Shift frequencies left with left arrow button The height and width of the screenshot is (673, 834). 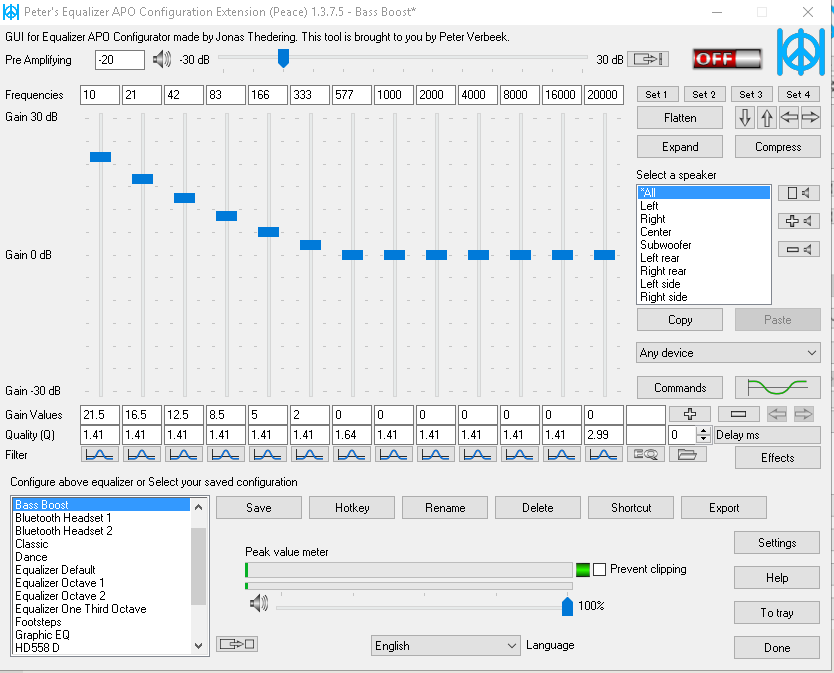coord(789,118)
